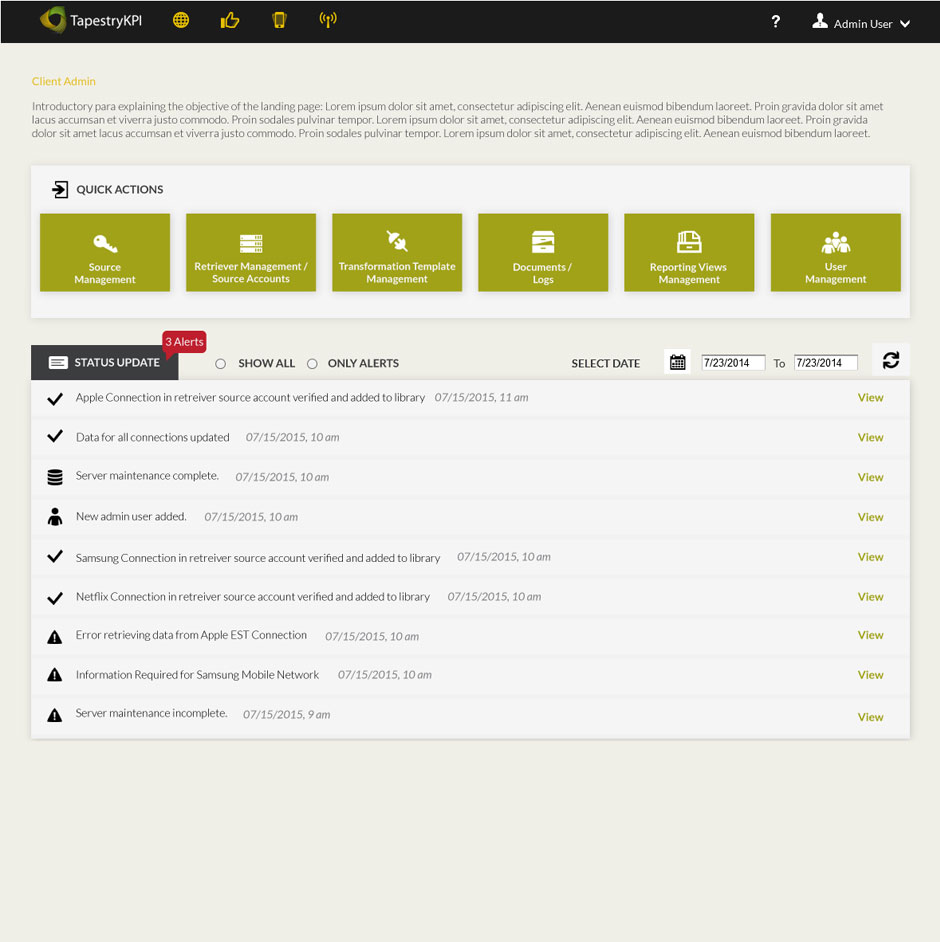Viewport: 940px width, 942px height.
Task: Expand the Admin User dropdown arrow
Action: point(905,24)
